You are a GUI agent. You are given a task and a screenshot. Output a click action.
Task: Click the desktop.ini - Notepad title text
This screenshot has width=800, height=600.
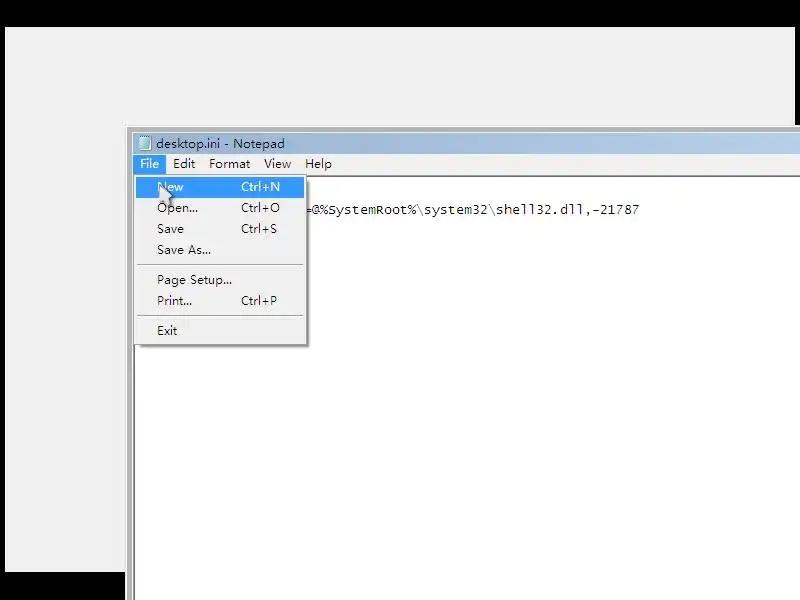(220, 144)
